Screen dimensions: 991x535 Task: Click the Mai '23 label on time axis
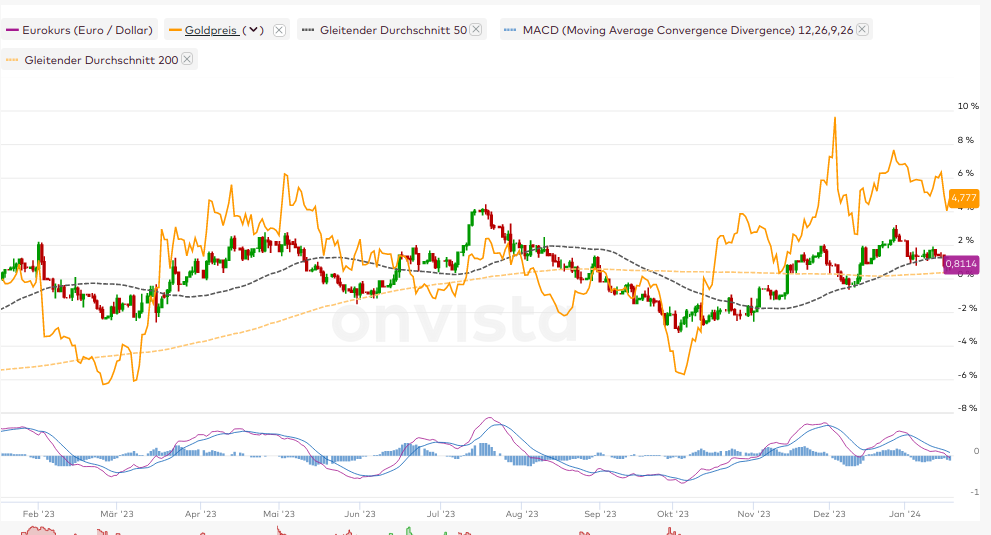(x=279, y=514)
